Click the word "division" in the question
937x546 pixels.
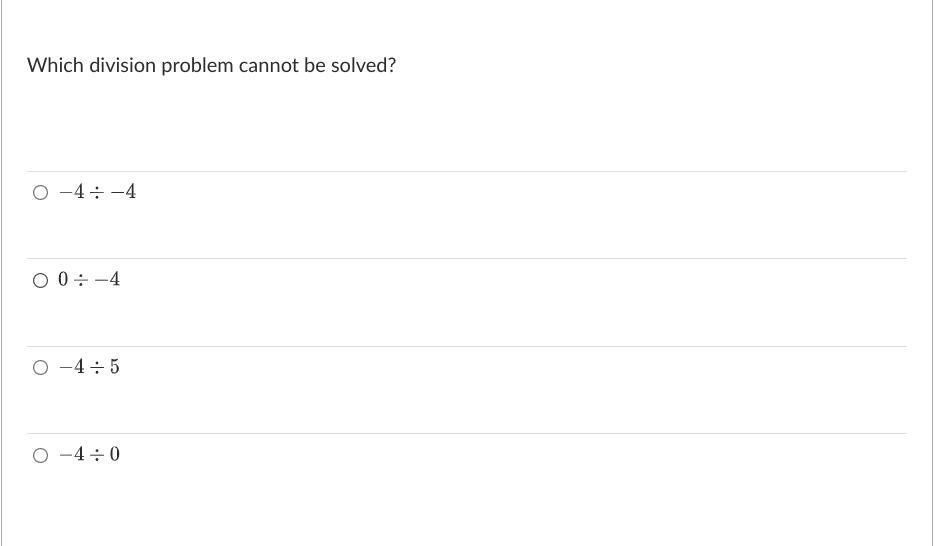123,65
